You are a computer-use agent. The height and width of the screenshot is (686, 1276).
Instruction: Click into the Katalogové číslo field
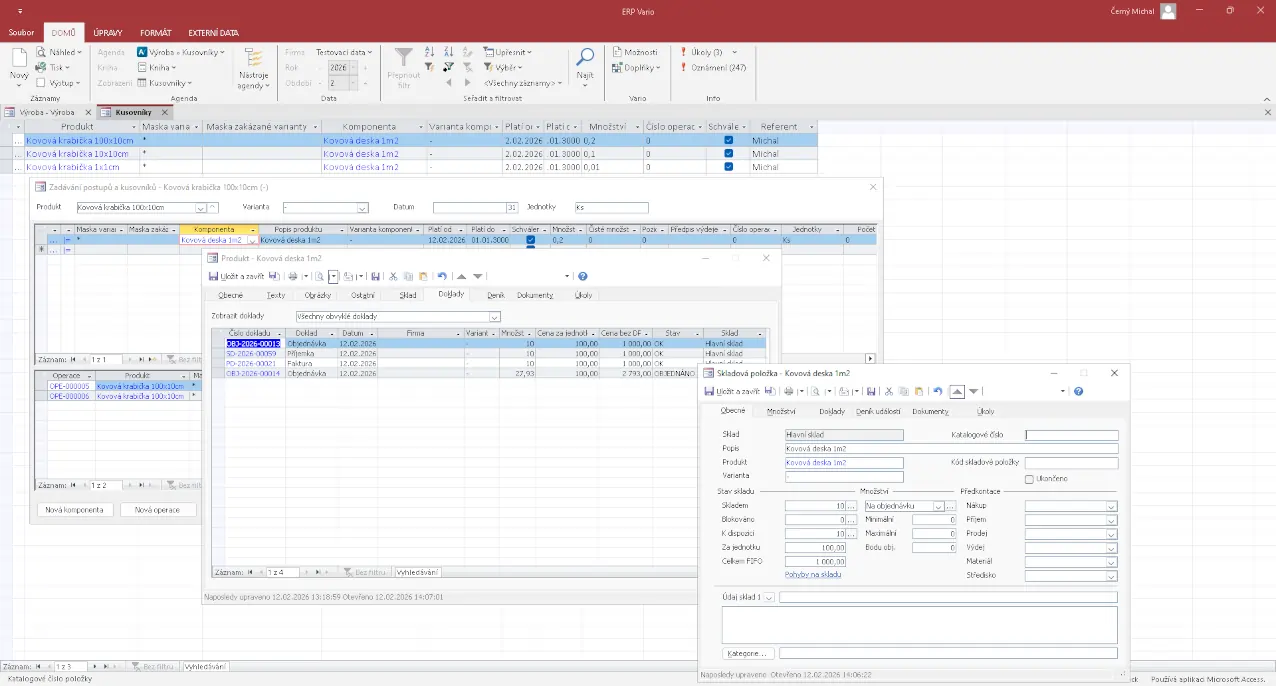[1071, 436]
